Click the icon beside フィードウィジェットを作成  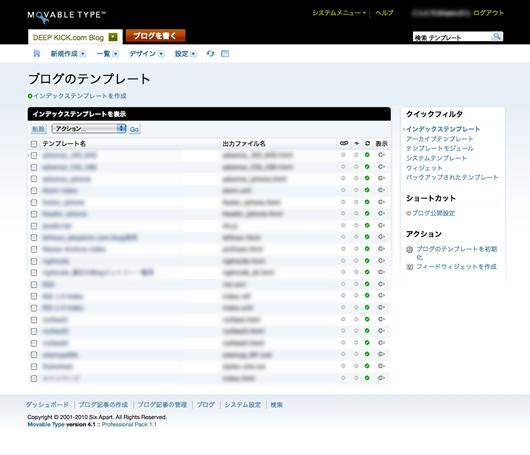pos(409,267)
